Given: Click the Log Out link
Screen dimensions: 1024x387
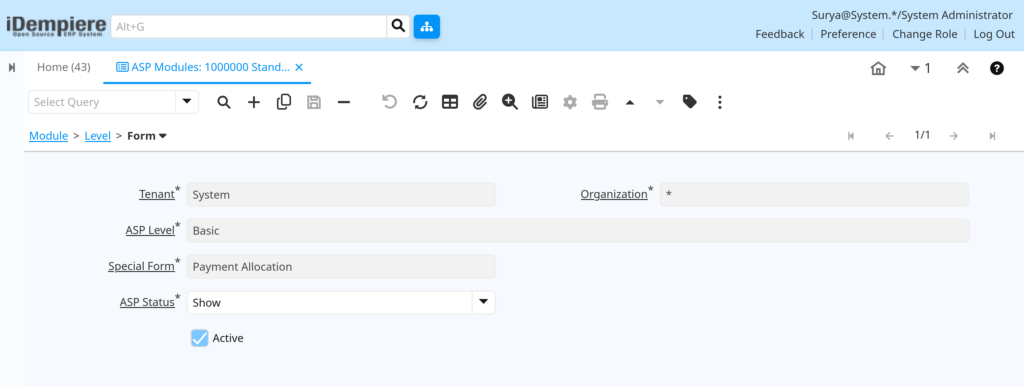Looking at the screenshot, I should [x=994, y=34].
